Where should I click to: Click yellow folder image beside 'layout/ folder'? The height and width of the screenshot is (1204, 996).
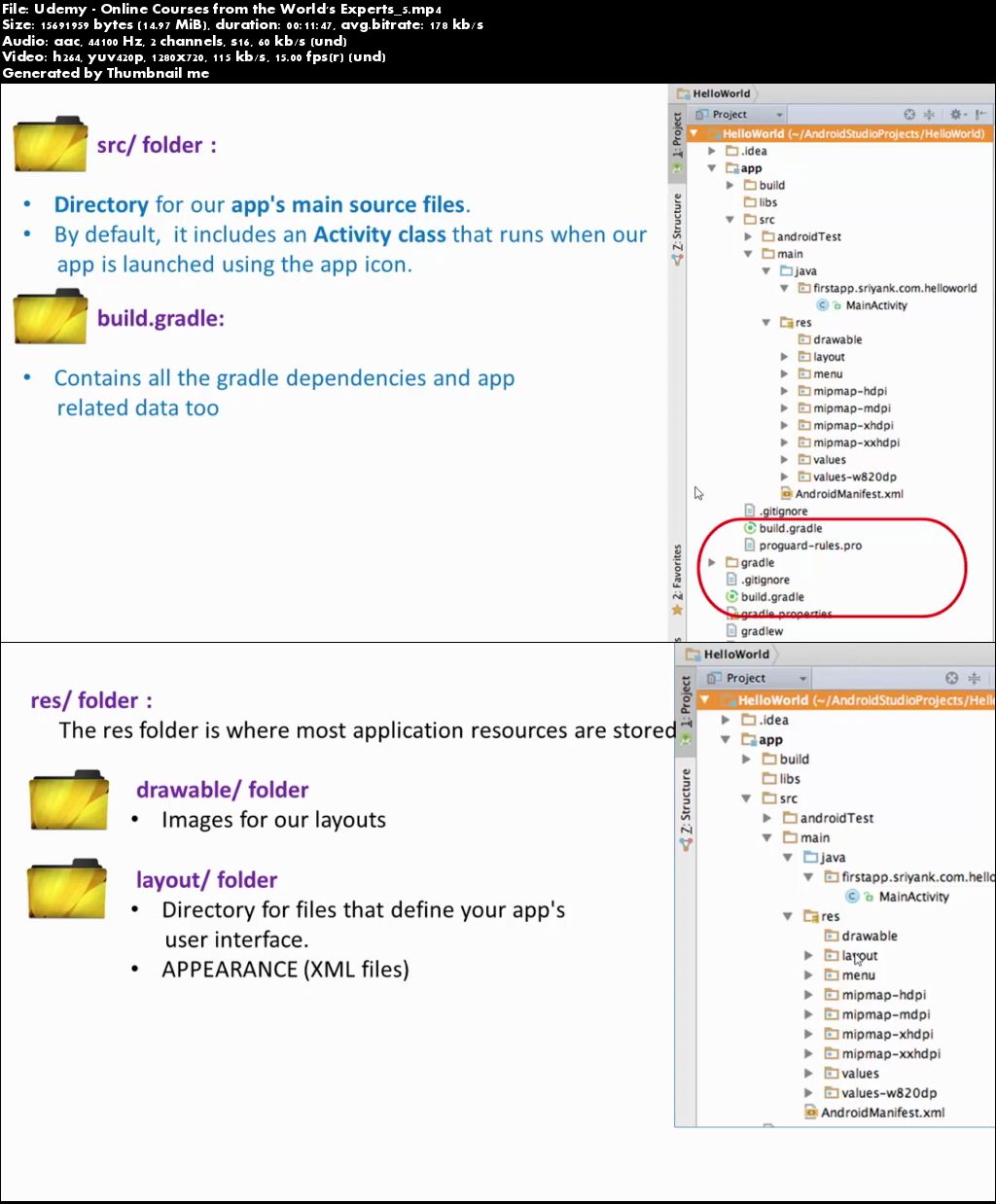coord(66,889)
